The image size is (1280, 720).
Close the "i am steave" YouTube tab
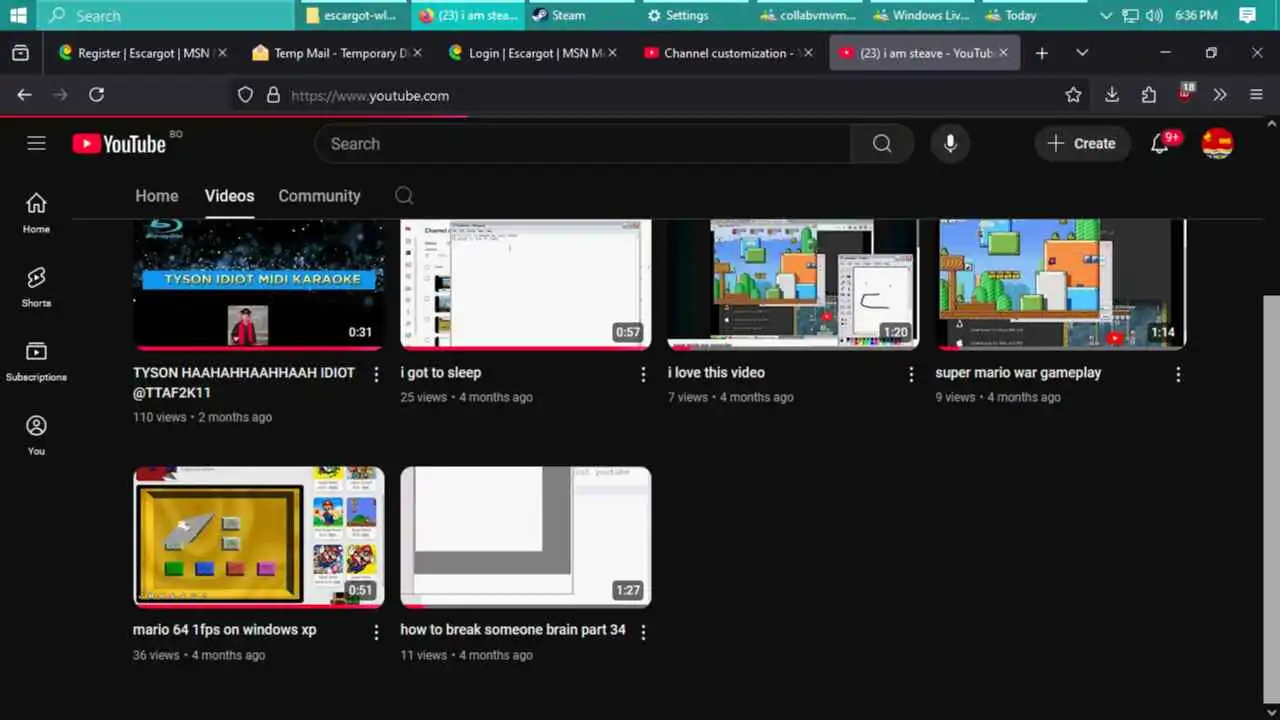tap(1003, 53)
